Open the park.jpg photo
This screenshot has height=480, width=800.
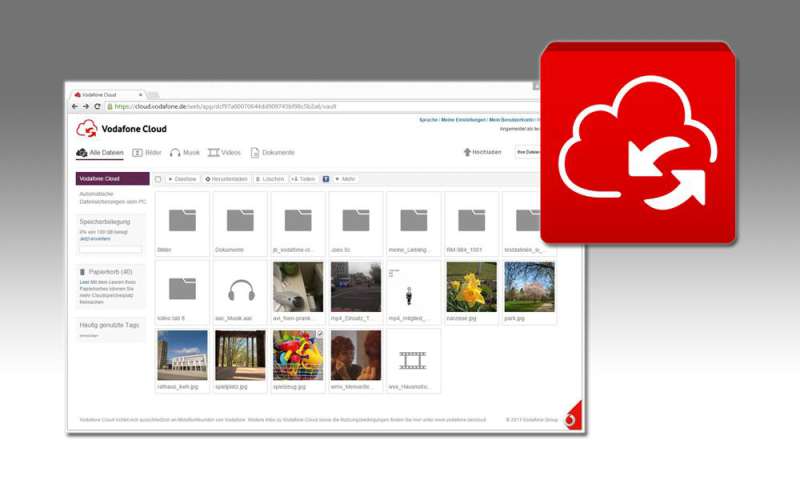click(530, 287)
